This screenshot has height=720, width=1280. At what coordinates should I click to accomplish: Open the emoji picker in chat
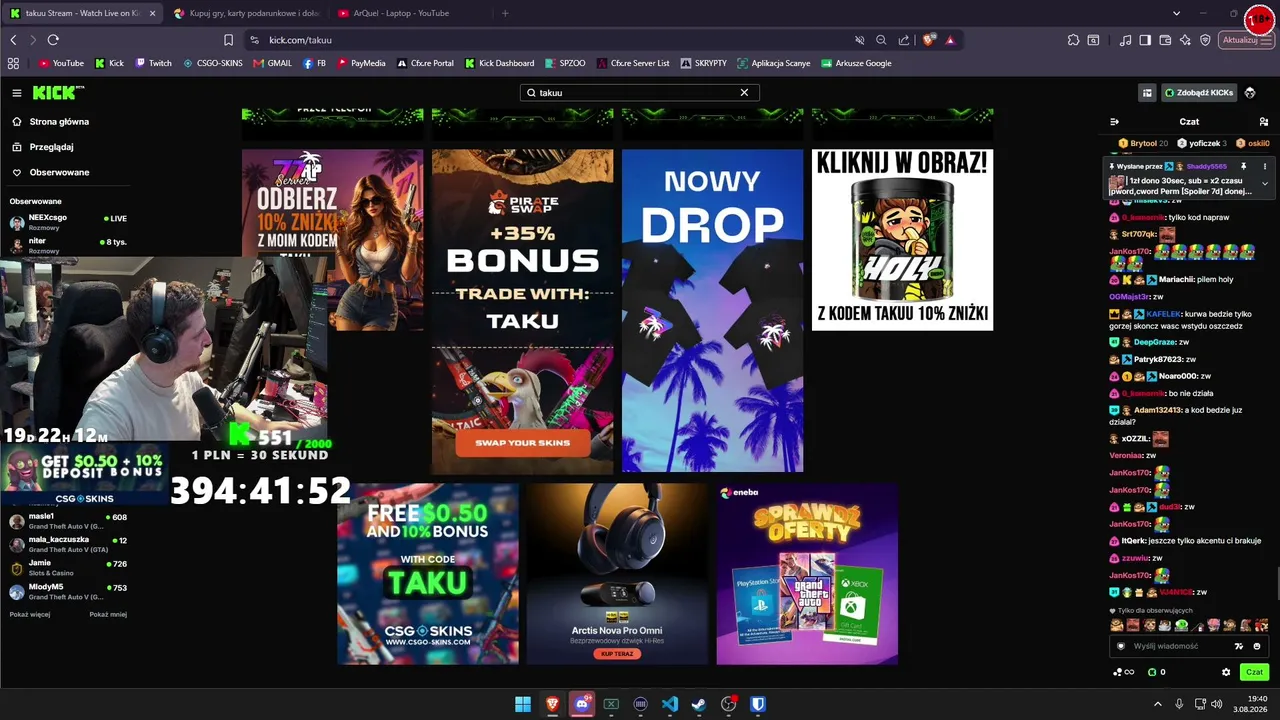(1257, 646)
